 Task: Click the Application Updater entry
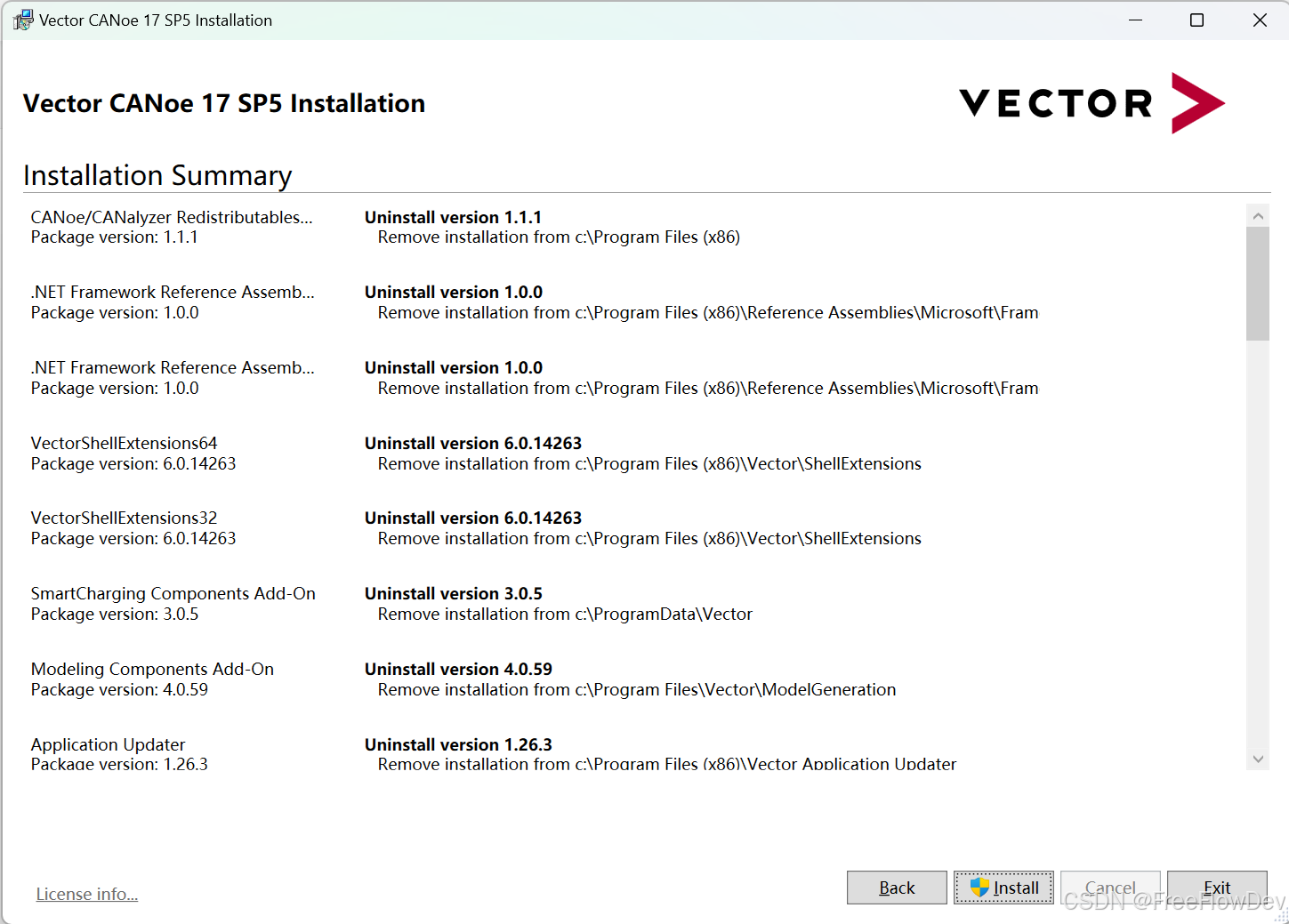point(108,744)
